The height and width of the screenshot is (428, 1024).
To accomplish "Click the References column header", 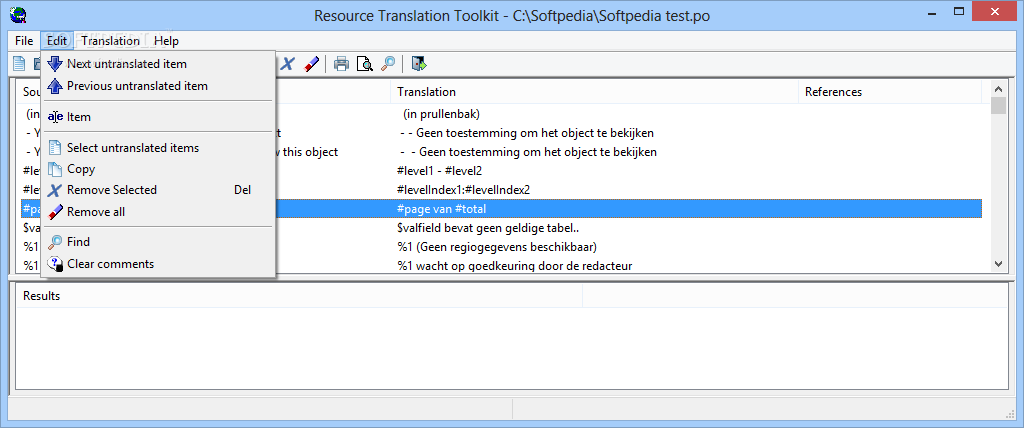I will click(x=889, y=92).
